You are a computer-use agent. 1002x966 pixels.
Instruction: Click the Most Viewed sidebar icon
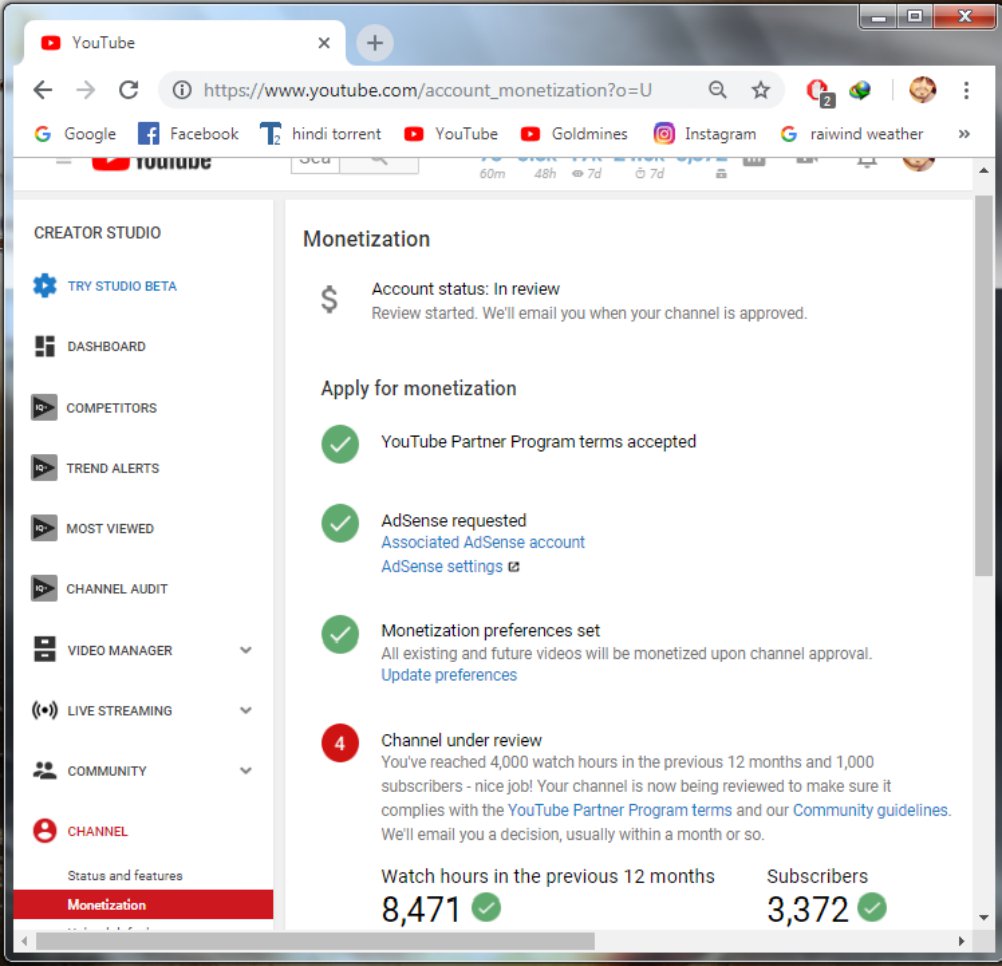pyautogui.click(x=44, y=528)
